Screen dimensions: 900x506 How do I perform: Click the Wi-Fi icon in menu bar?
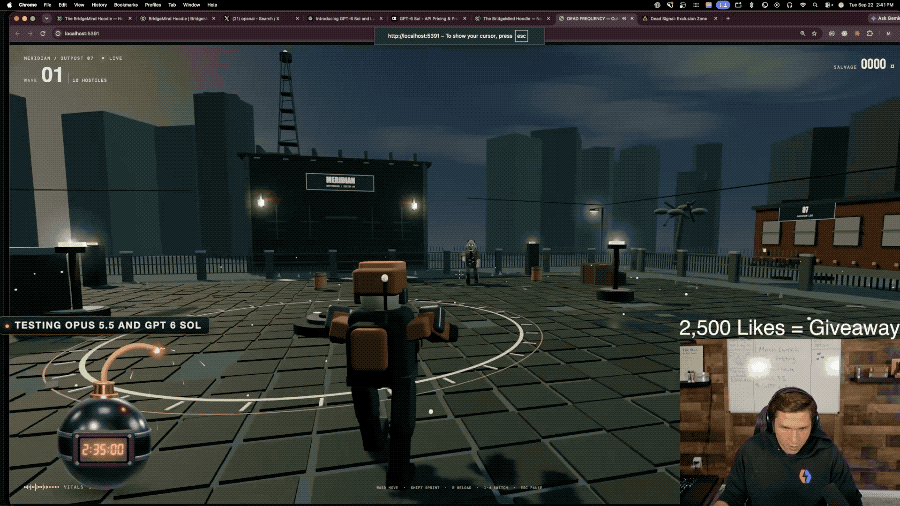(x=802, y=5)
